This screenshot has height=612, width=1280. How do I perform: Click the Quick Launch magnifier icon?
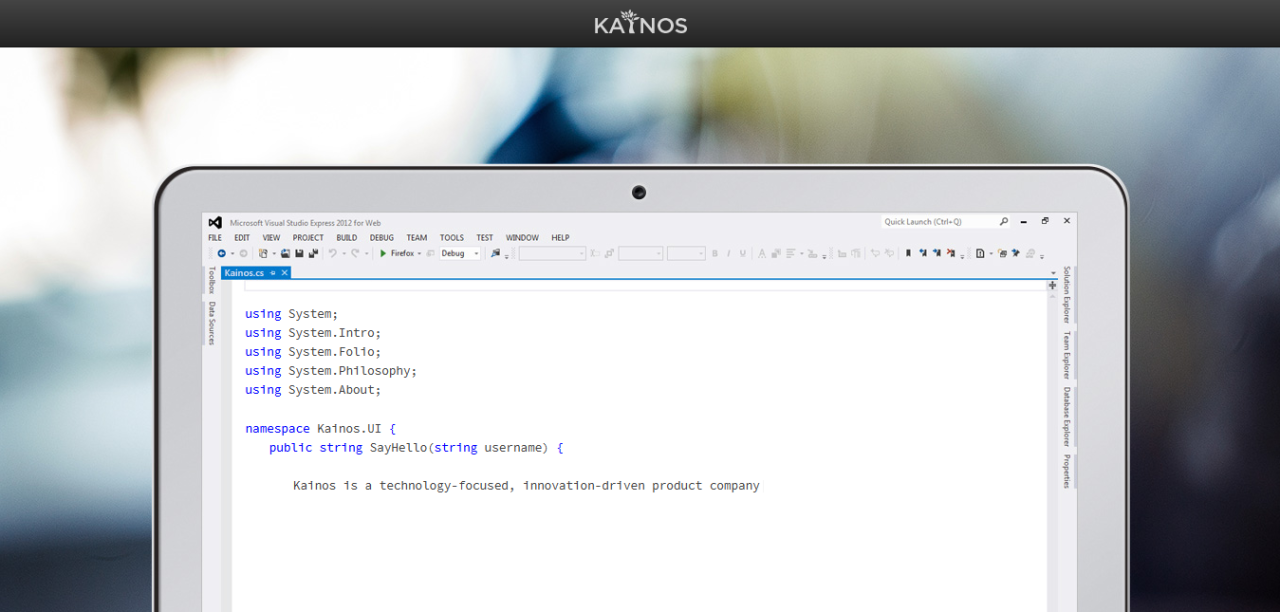[x=1004, y=222]
